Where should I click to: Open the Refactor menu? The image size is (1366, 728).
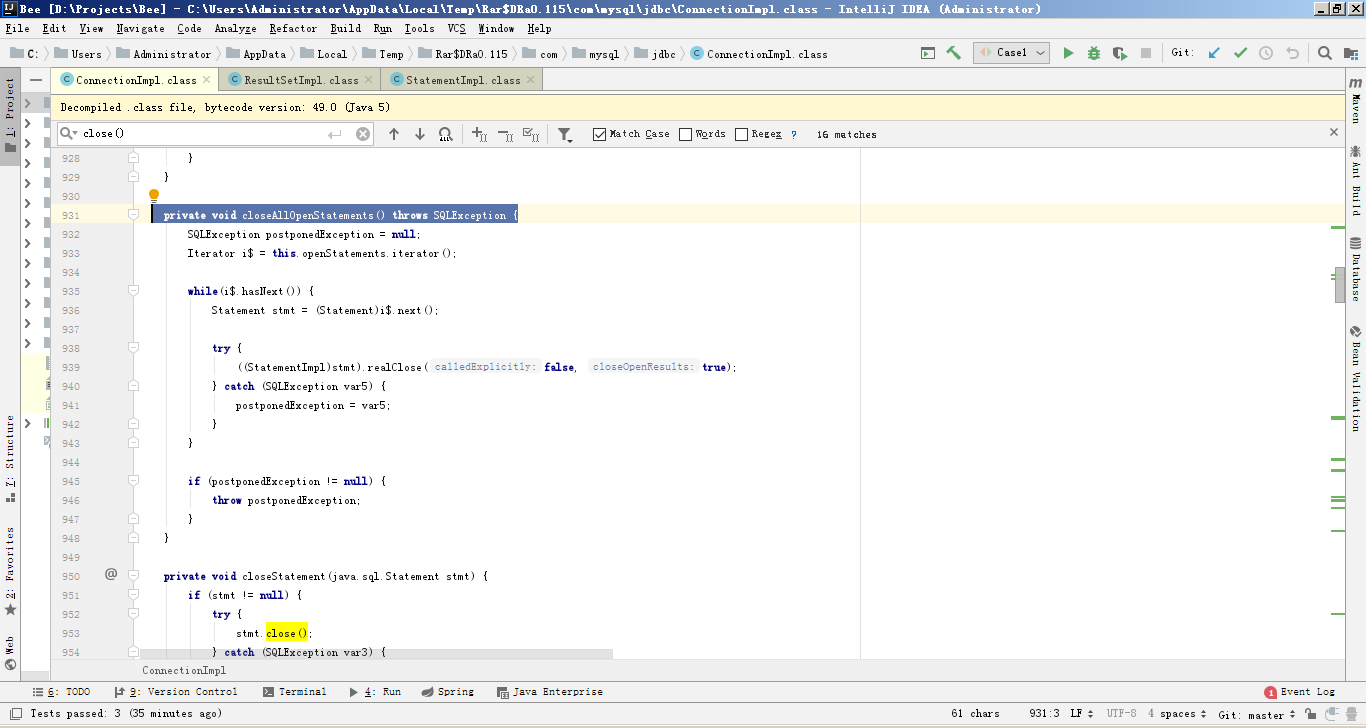293,29
